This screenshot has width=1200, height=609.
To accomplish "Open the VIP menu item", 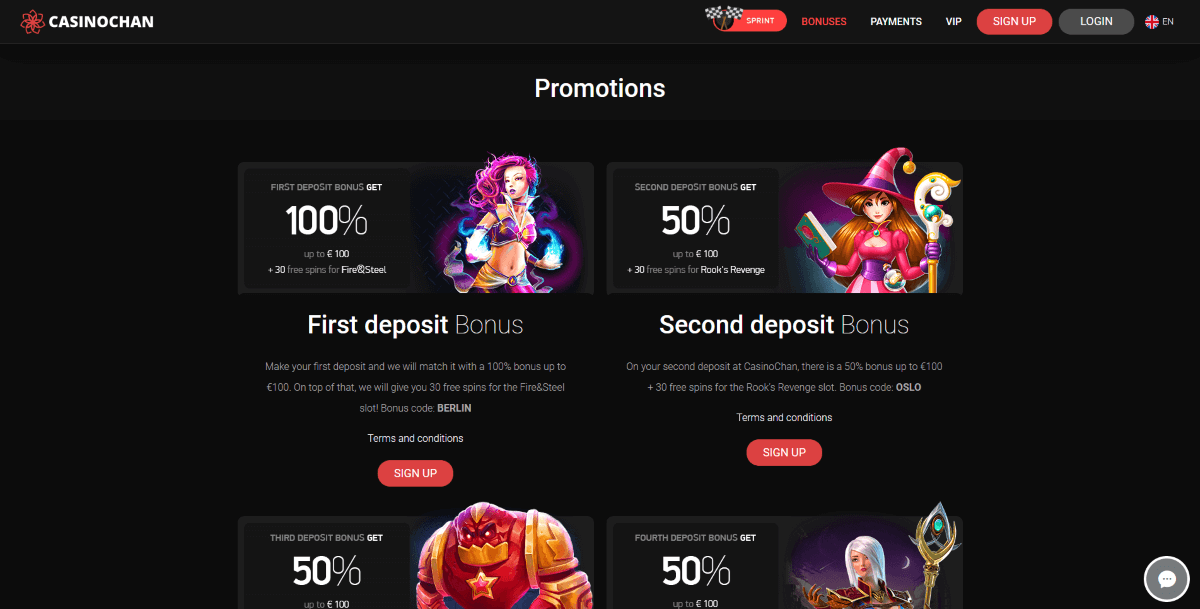I will (954, 21).
